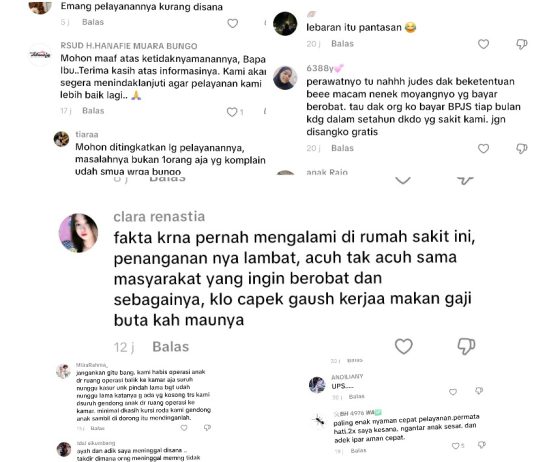Like the 'paling enak nyaman cepat pelayanan' comment
534x462 pixels.
click(455, 446)
